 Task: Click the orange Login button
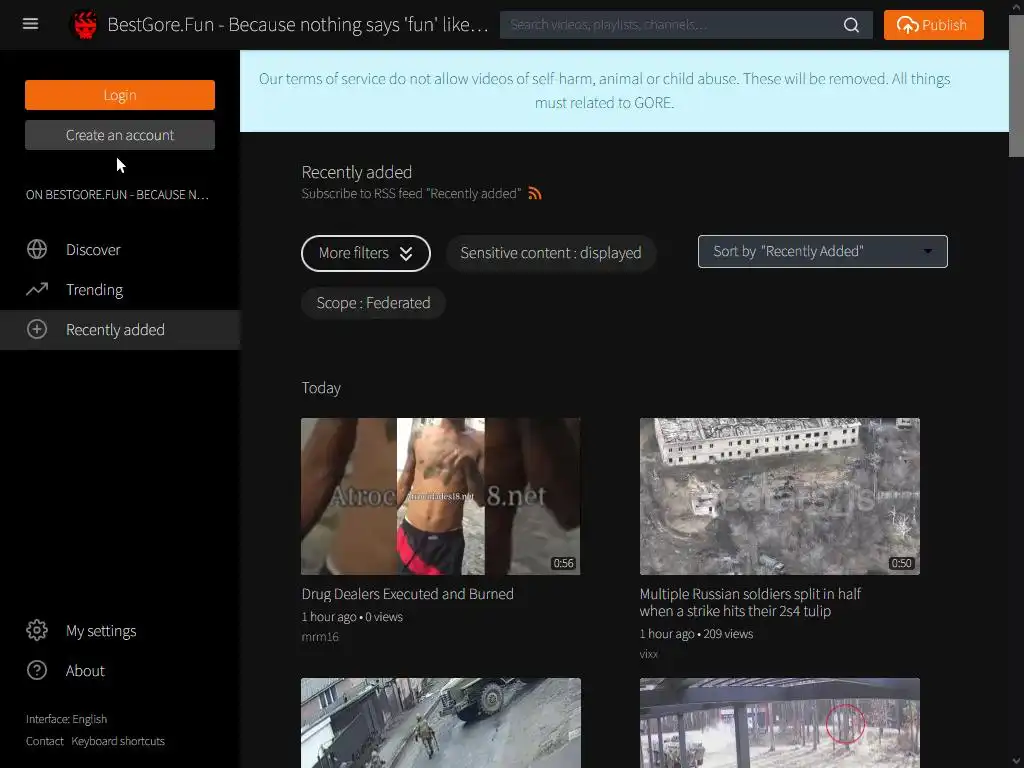coord(120,95)
